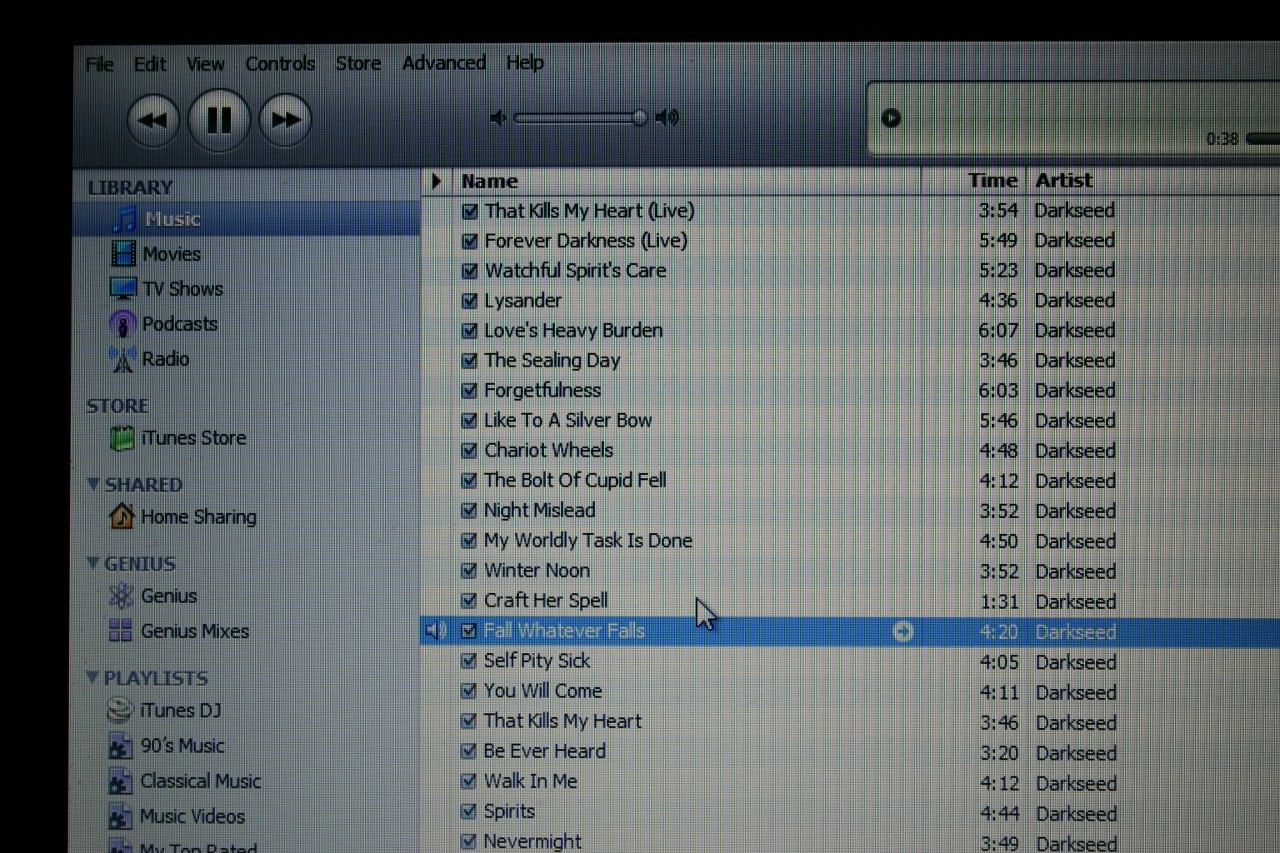Uncheck the Forgetfulness checkbox
The width and height of the screenshot is (1280, 853).
click(470, 391)
